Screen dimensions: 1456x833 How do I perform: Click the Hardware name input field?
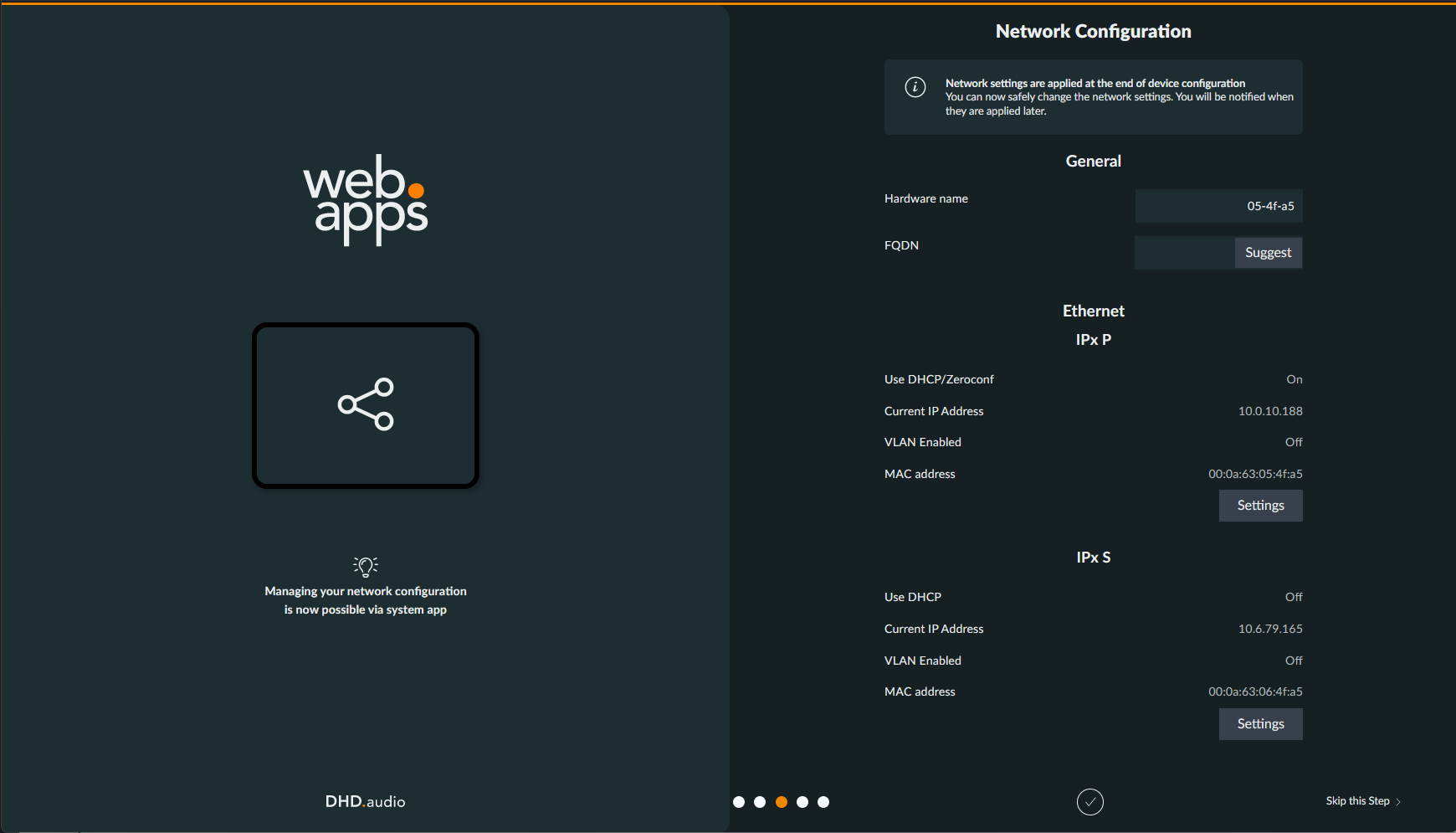(1218, 206)
